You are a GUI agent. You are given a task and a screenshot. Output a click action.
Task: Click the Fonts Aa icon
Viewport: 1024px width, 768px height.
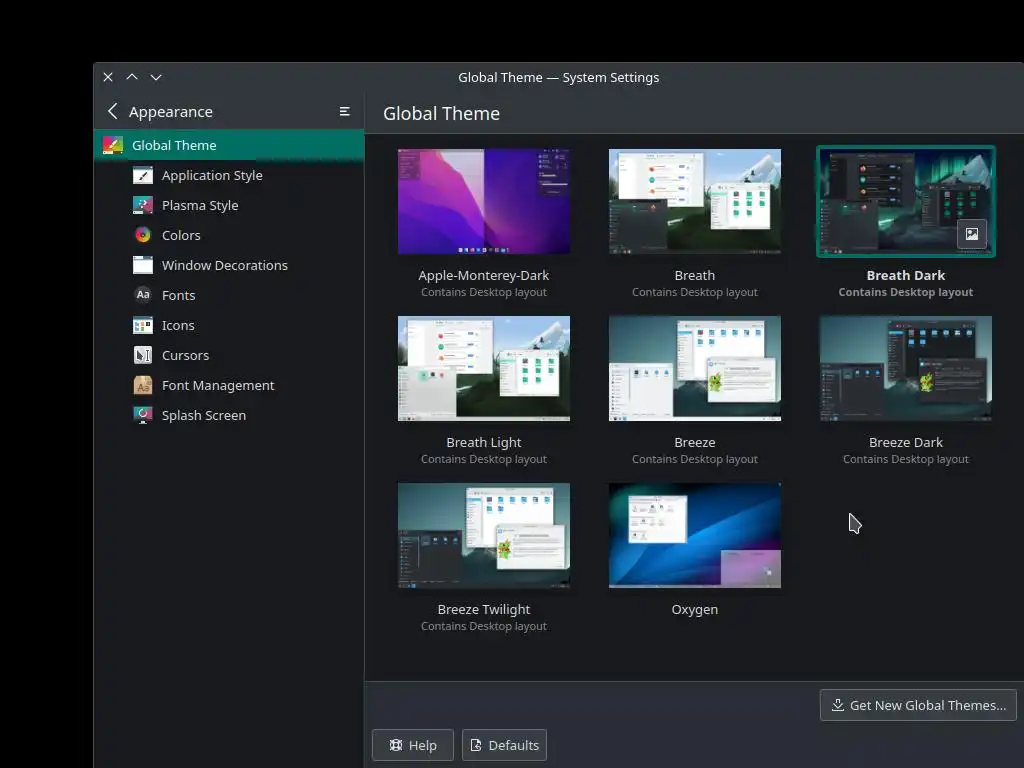pyautogui.click(x=142, y=295)
